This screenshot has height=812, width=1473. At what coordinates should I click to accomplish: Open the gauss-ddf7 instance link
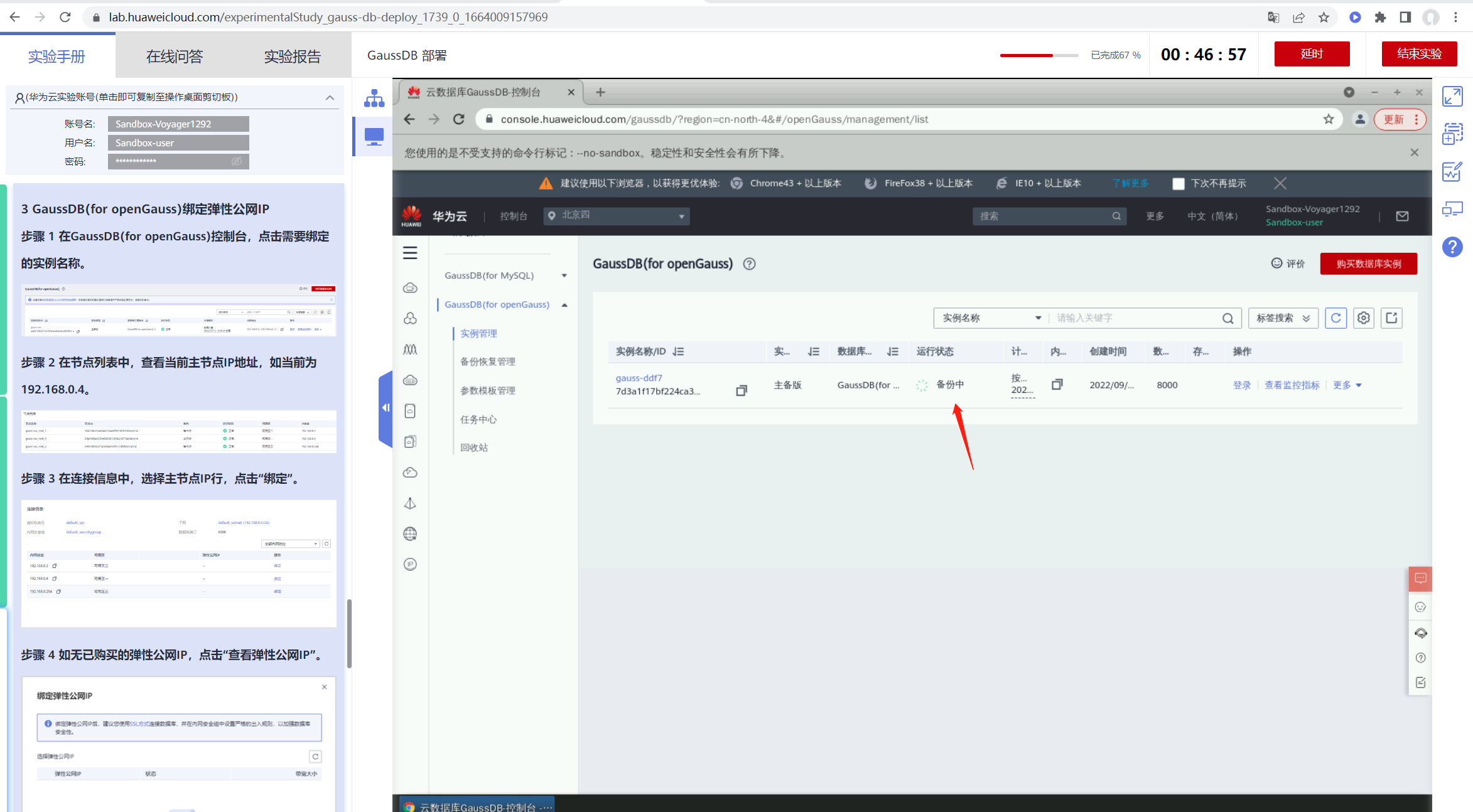tap(639, 378)
